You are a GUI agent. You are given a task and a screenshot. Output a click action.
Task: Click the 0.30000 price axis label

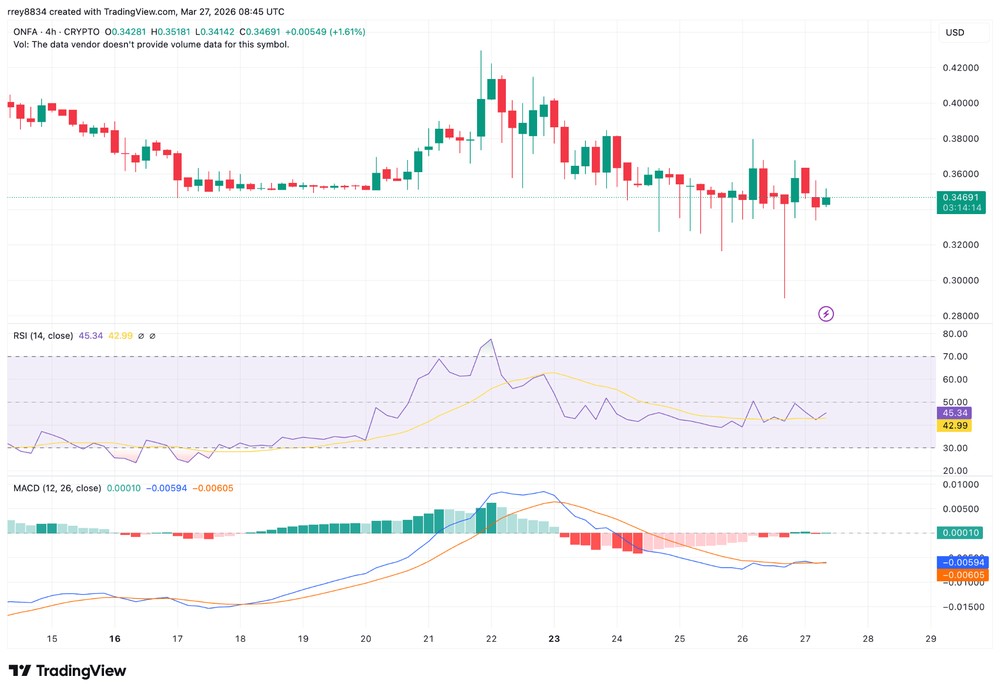[960, 281]
